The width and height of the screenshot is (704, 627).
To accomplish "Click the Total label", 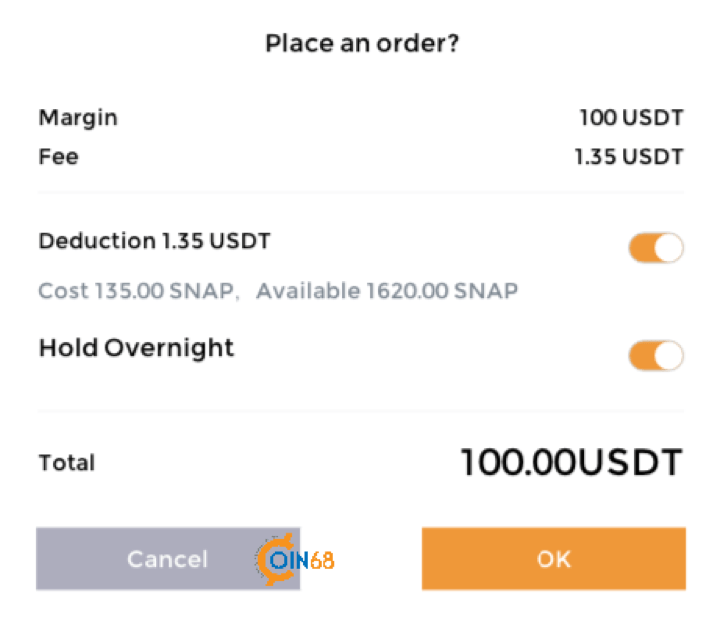I will (x=67, y=463).
